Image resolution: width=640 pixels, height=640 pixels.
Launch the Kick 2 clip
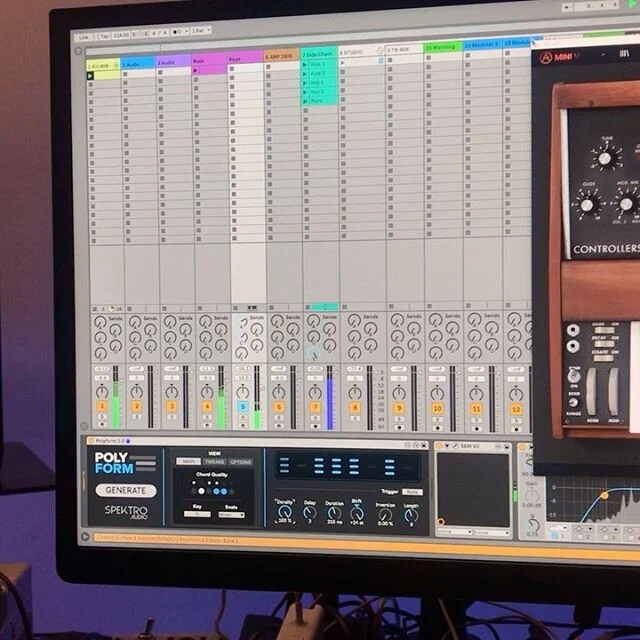coord(304,74)
